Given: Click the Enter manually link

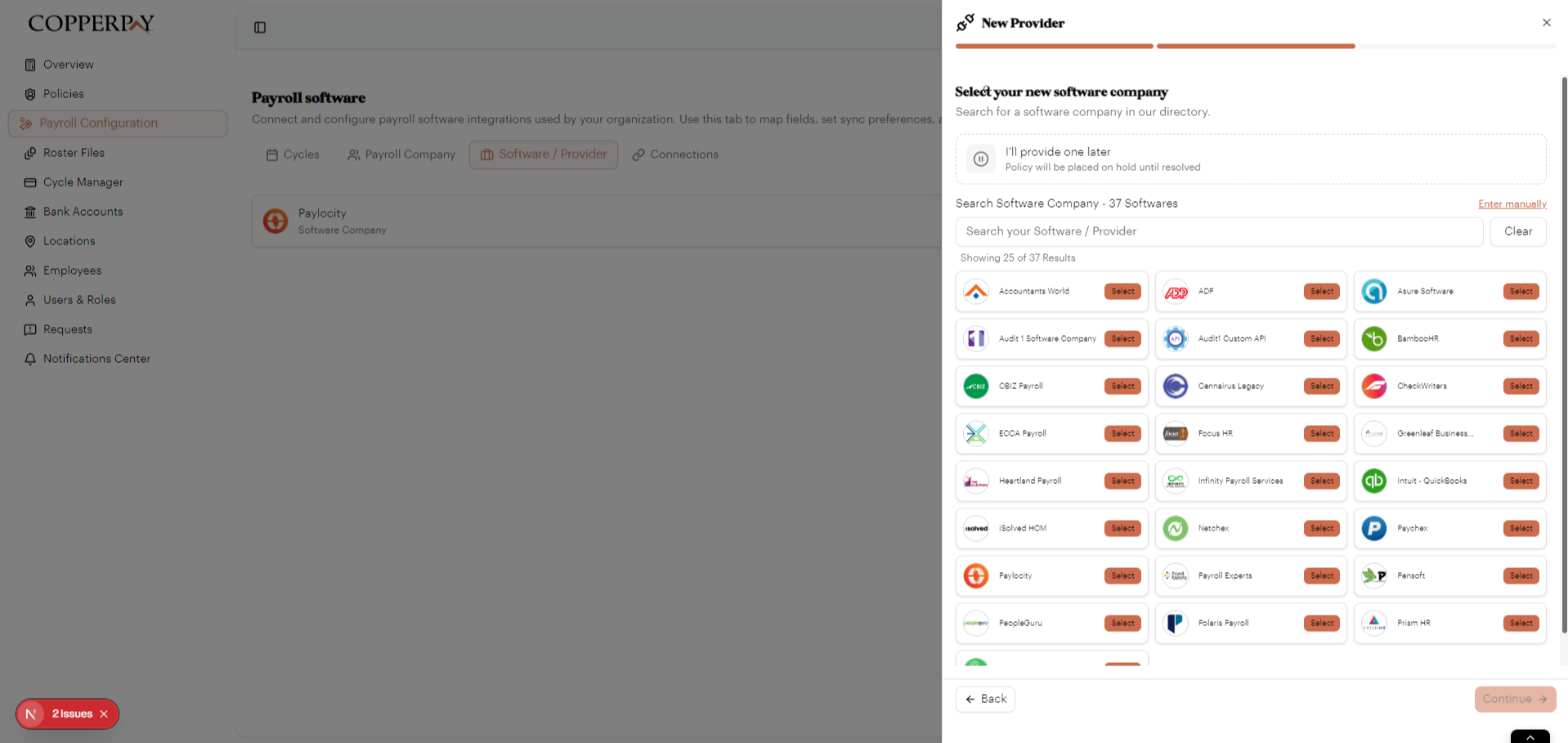Looking at the screenshot, I should pyautogui.click(x=1512, y=204).
